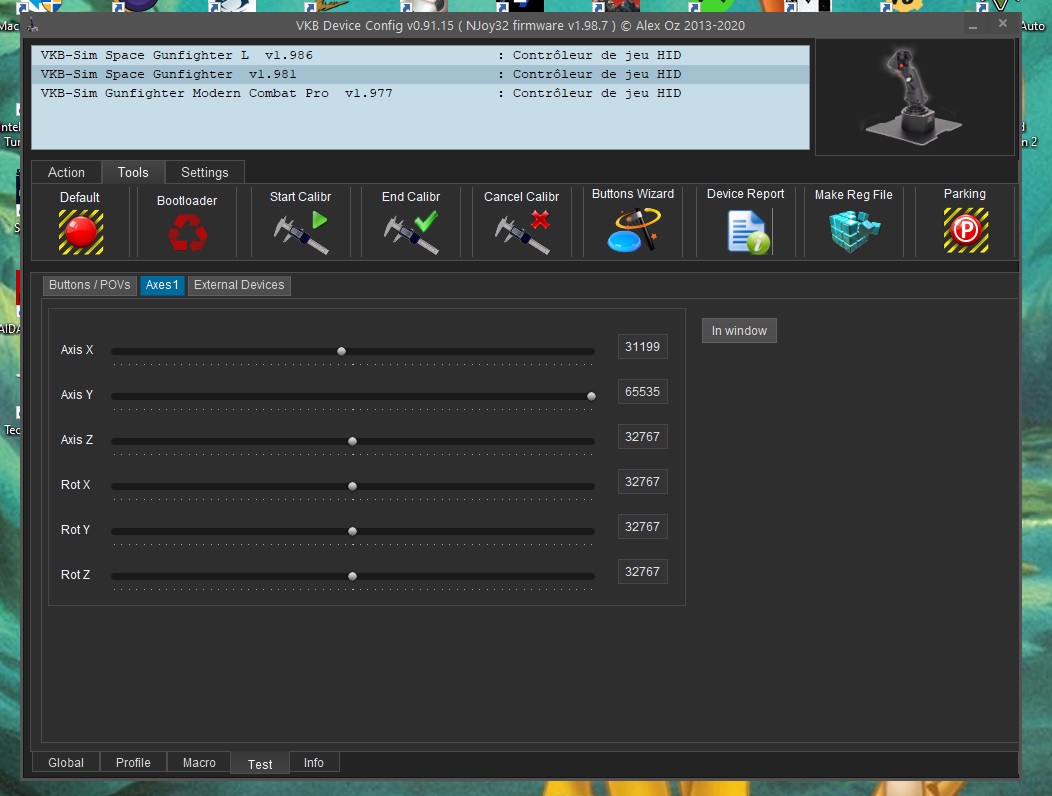Screen dimensions: 1052x796
Task: Start calibration with Start Calibr icon
Action: tap(301, 232)
